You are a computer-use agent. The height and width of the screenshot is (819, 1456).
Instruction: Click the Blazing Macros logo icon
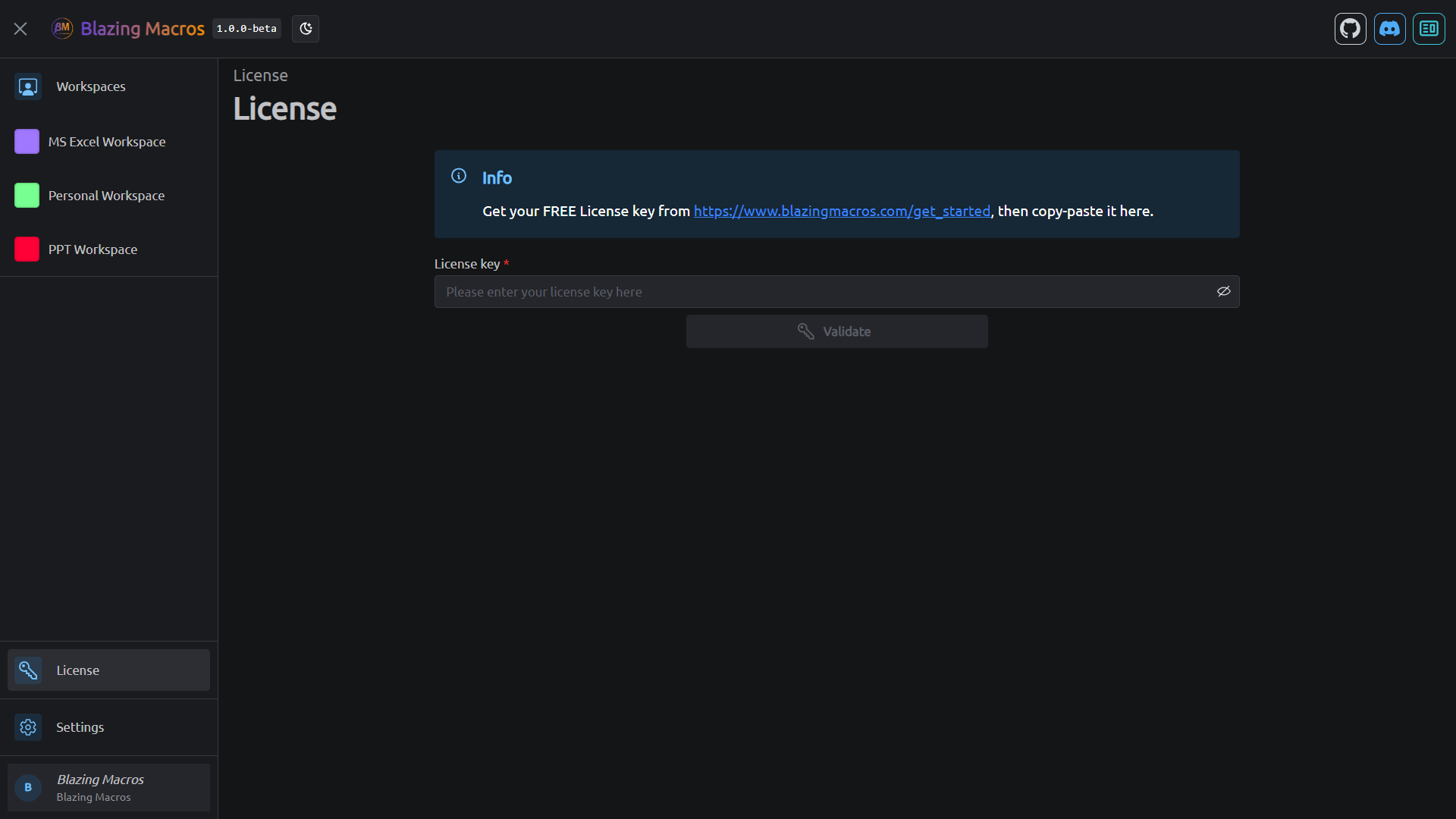(x=62, y=29)
